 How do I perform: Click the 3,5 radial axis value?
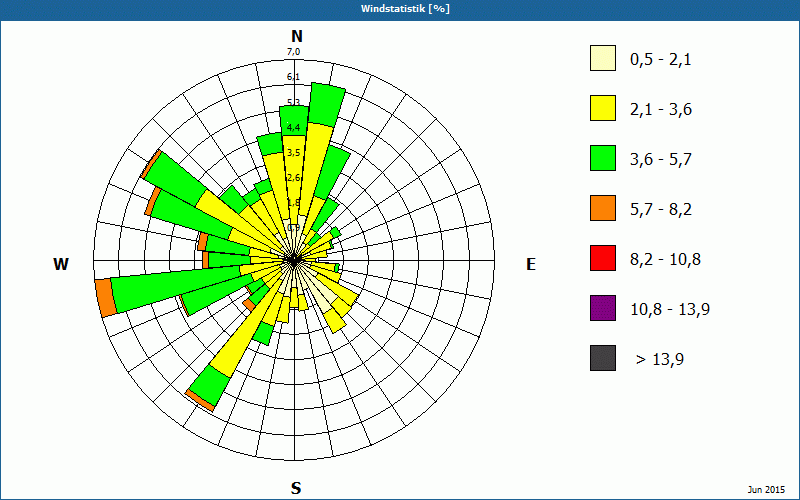pos(293,153)
